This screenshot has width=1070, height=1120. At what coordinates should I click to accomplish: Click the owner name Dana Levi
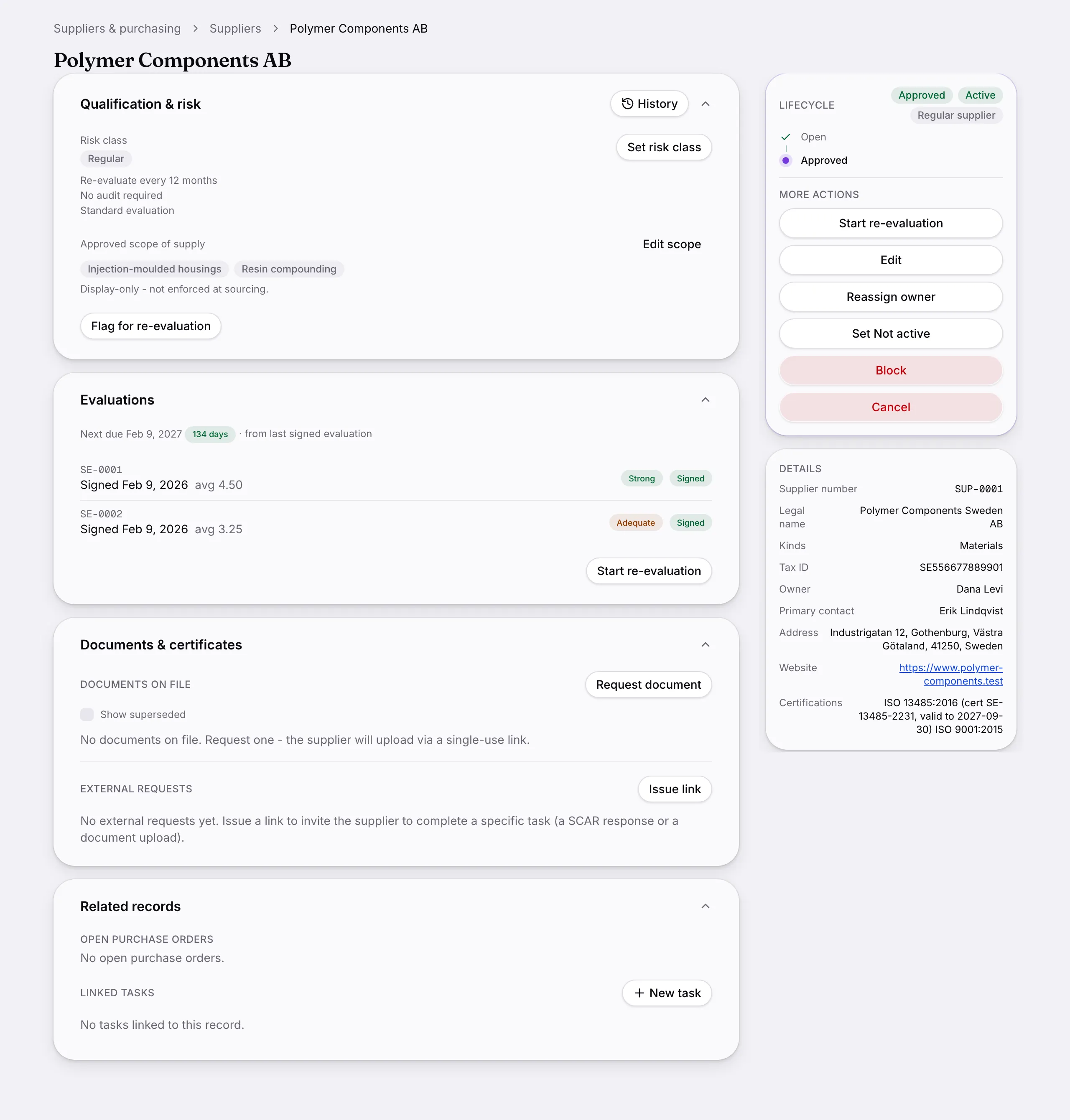(979, 589)
